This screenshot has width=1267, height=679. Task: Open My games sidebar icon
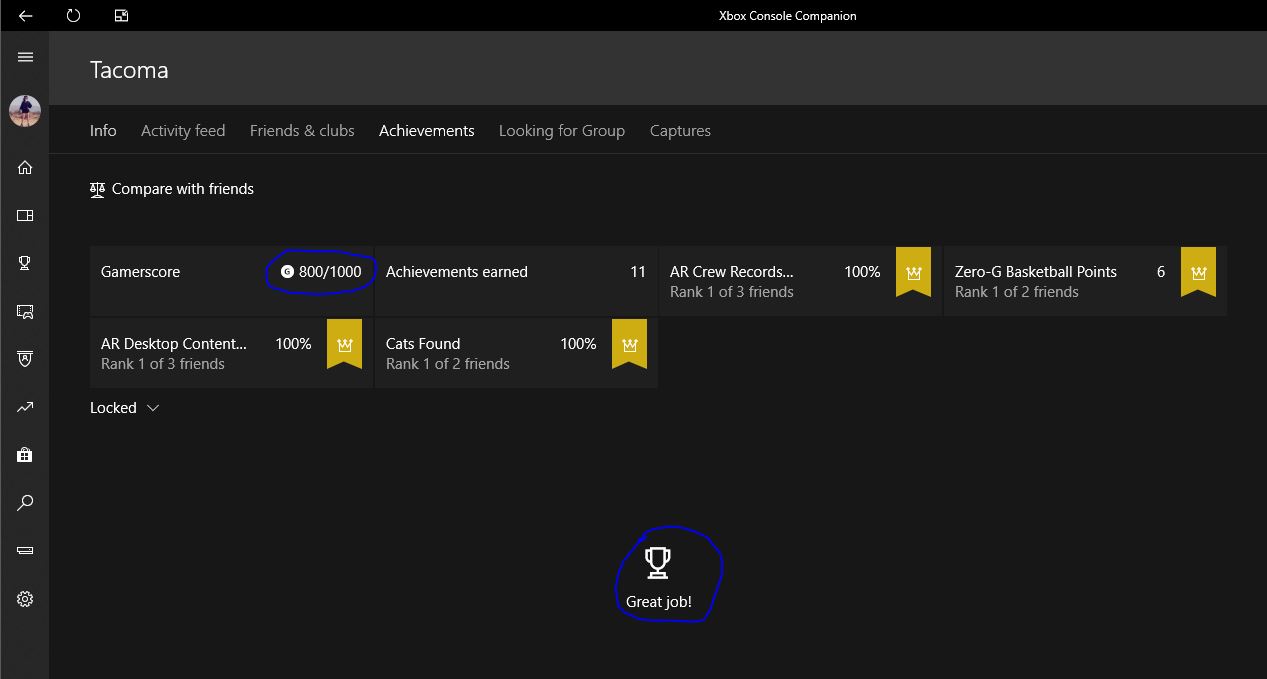click(x=25, y=215)
